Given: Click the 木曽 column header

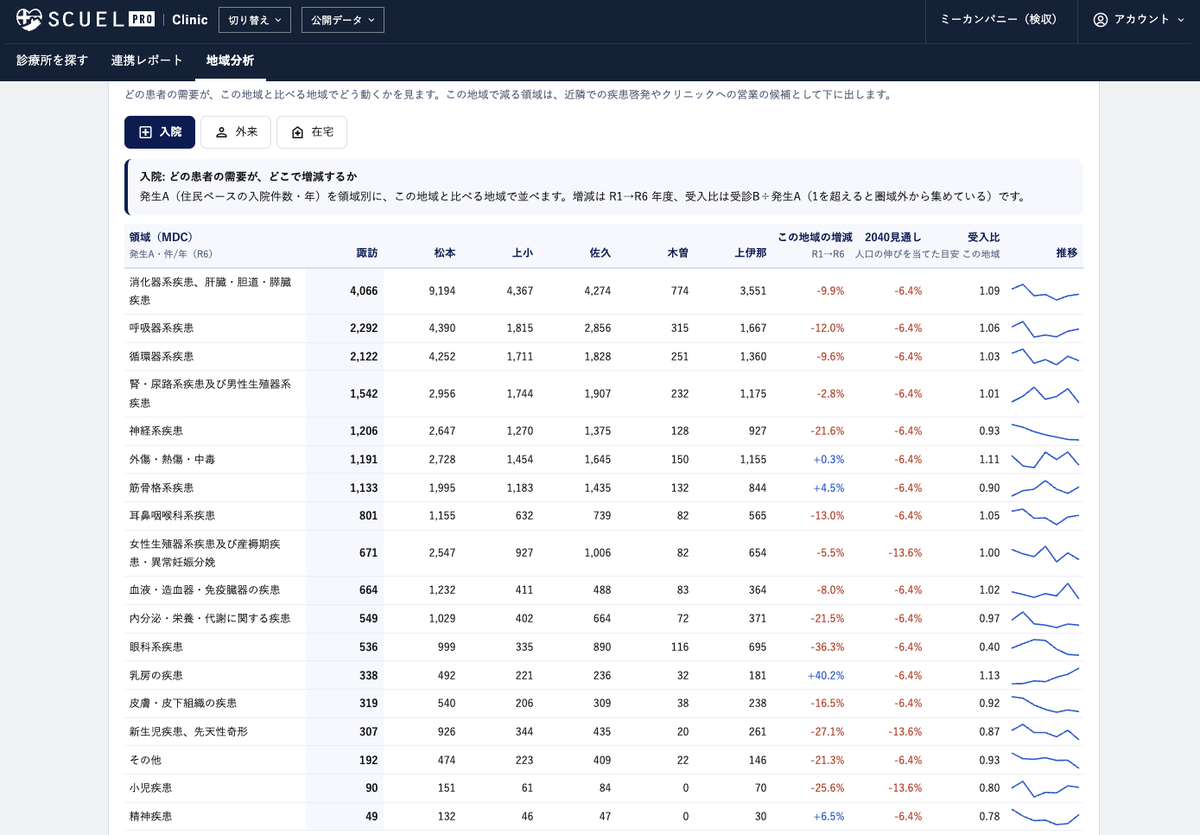Looking at the screenshot, I should (x=678, y=253).
